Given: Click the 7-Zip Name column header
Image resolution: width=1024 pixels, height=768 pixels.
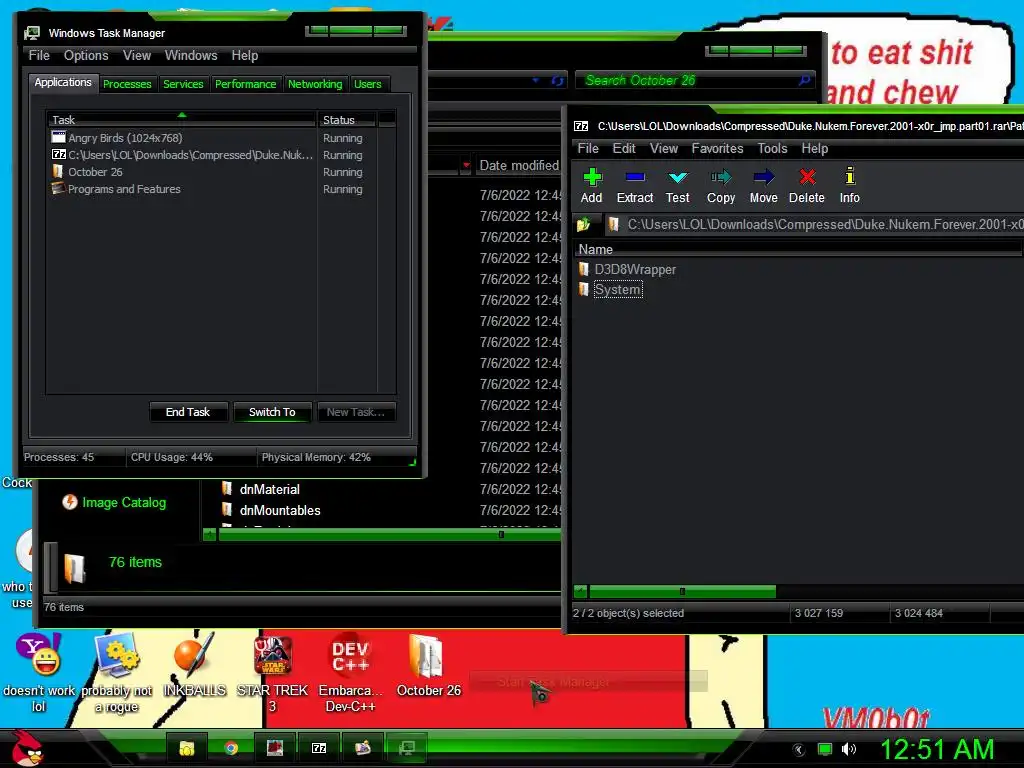Looking at the screenshot, I should pyautogui.click(x=797, y=249).
